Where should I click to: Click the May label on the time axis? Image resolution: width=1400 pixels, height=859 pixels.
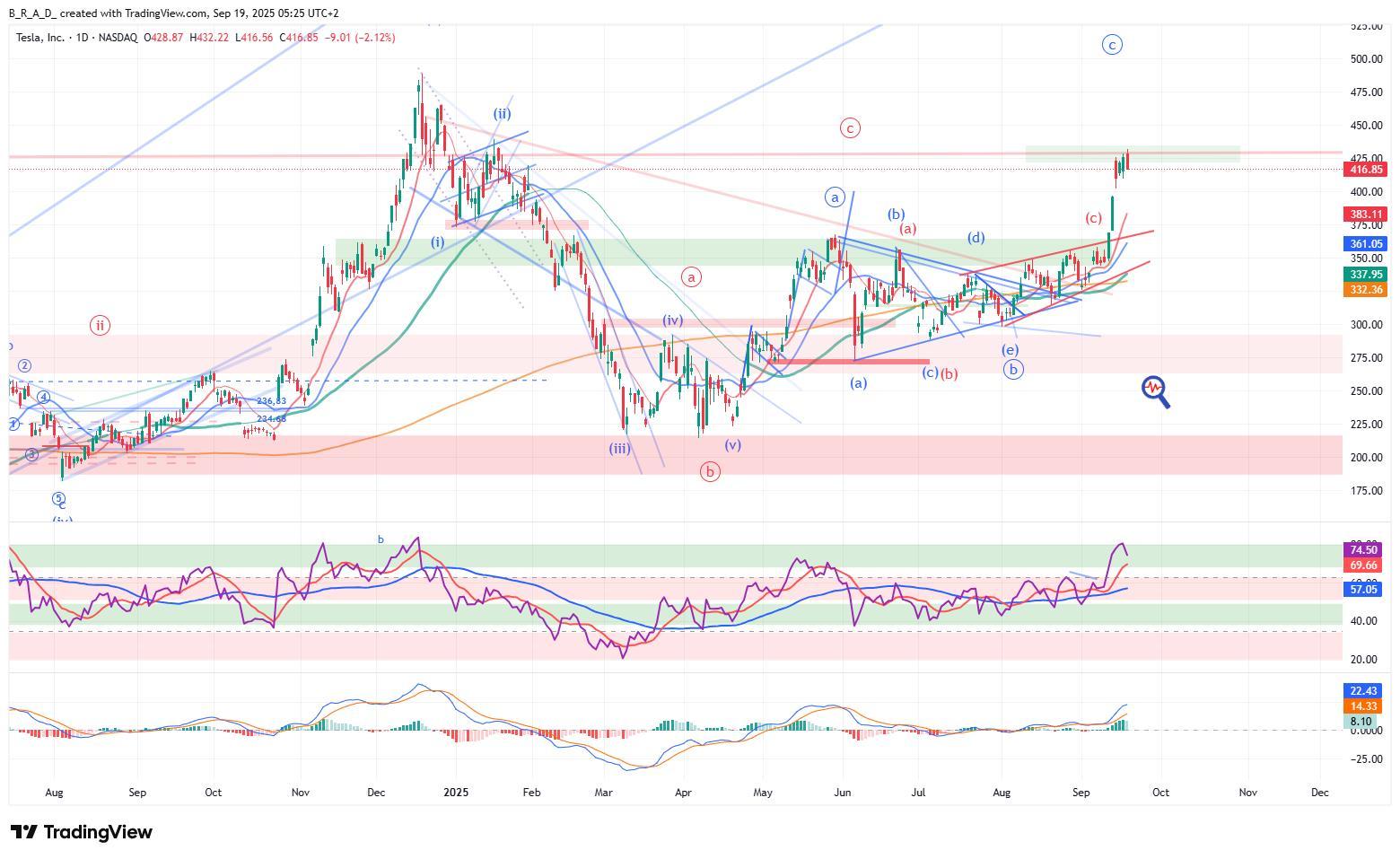click(x=763, y=793)
